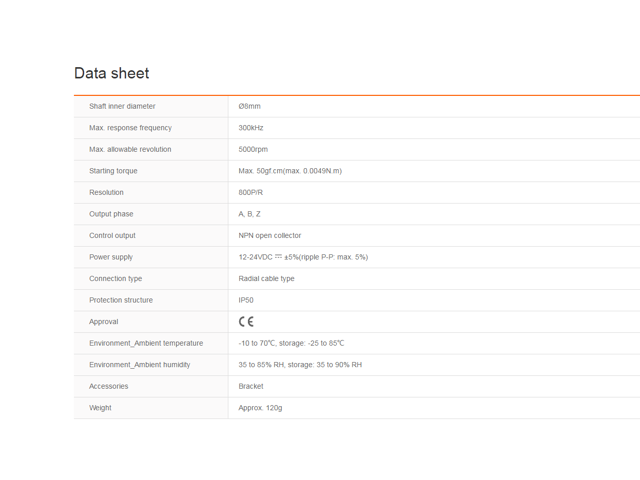Select the NPN open collector text

click(x=270, y=236)
